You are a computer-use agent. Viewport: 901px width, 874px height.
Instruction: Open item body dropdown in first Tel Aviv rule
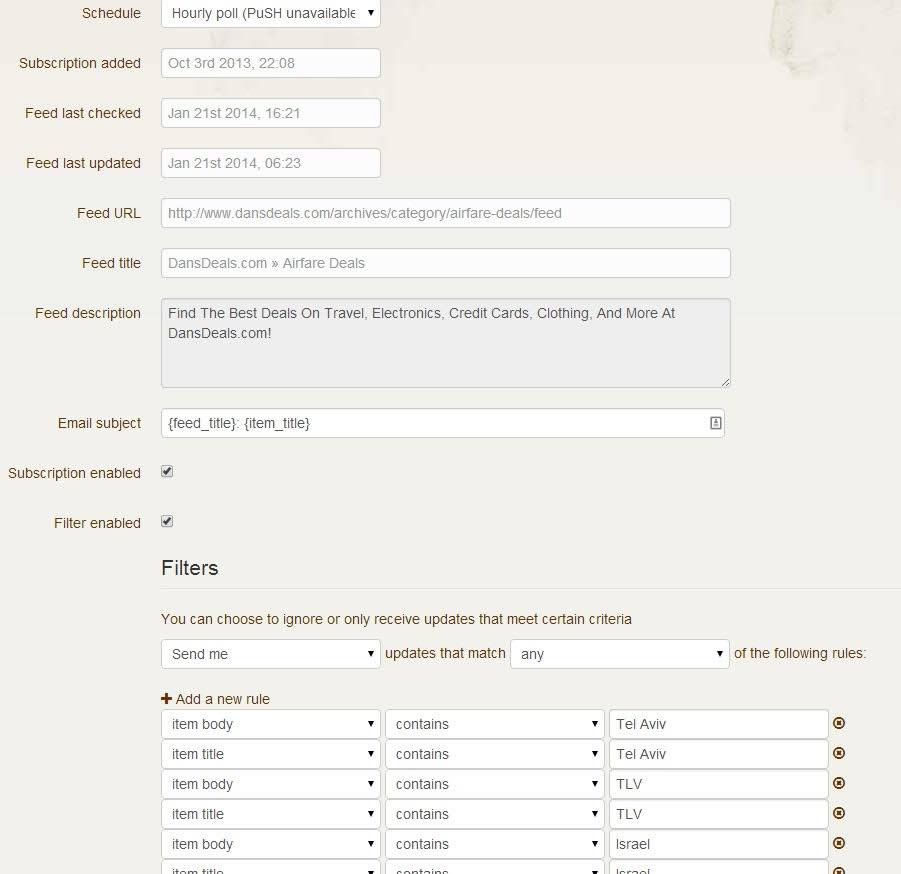271,724
